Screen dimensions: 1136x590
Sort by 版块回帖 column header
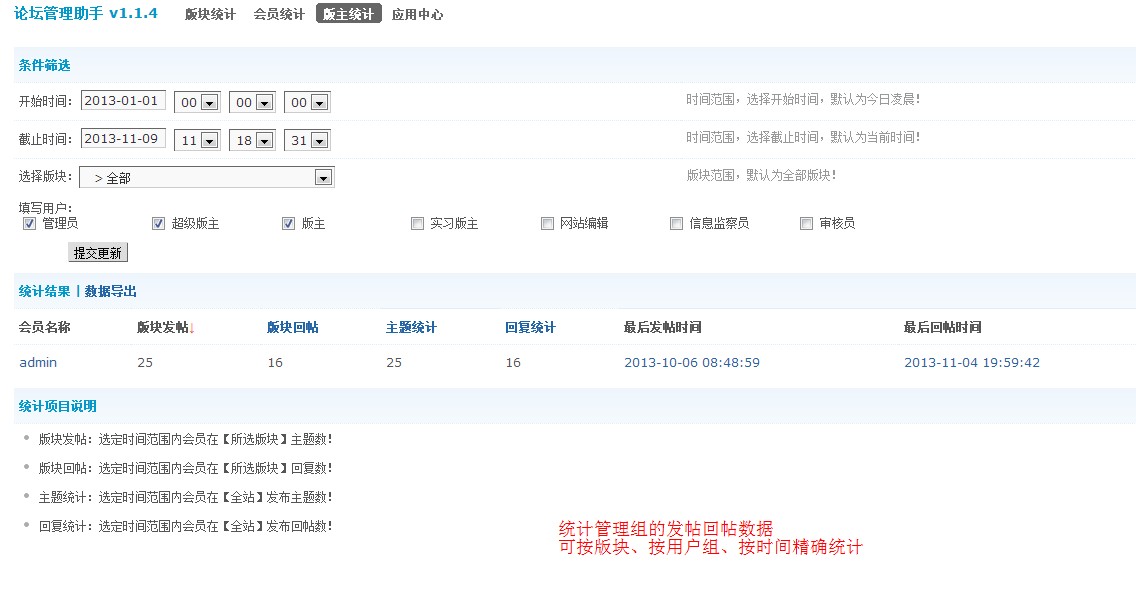293,328
